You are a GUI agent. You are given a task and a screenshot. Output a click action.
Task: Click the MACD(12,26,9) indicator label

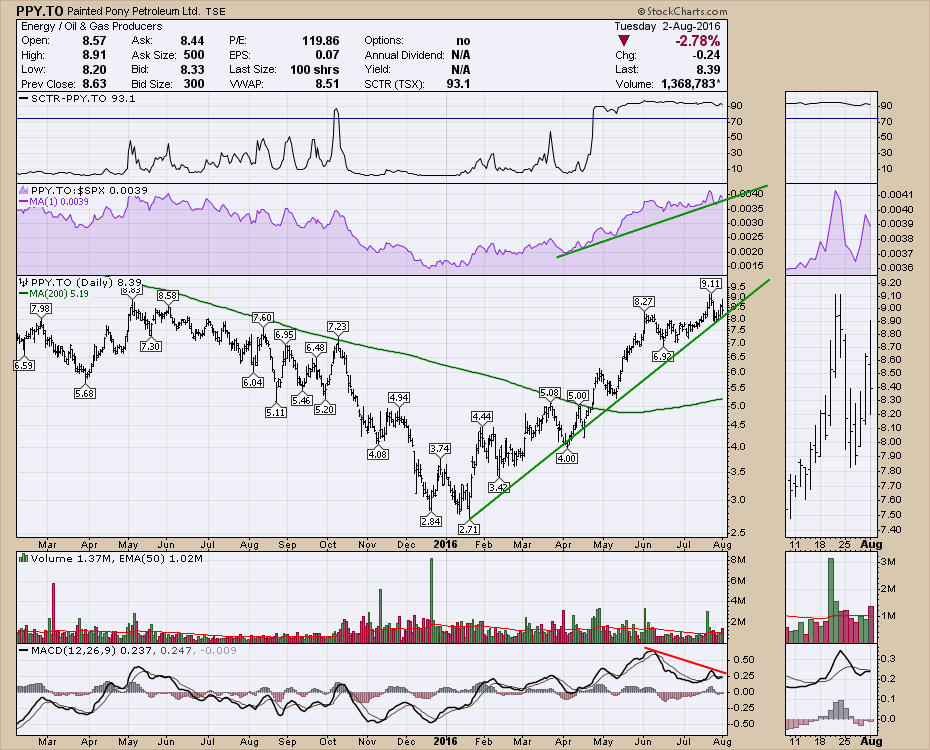68,652
